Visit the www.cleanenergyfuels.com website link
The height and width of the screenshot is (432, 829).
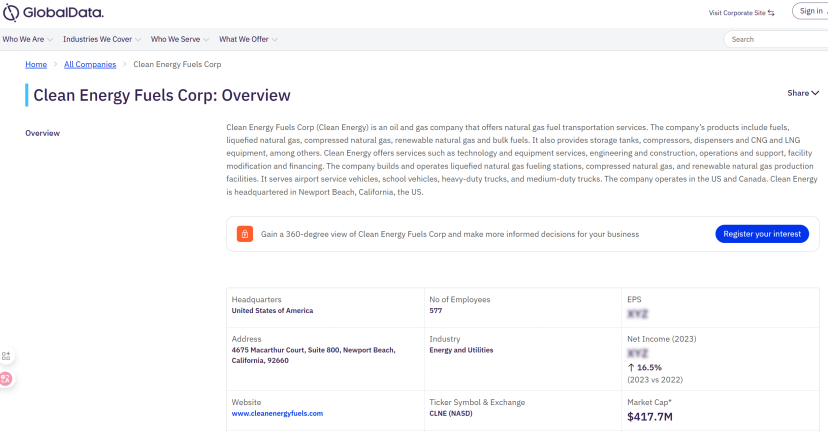coord(277,413)
